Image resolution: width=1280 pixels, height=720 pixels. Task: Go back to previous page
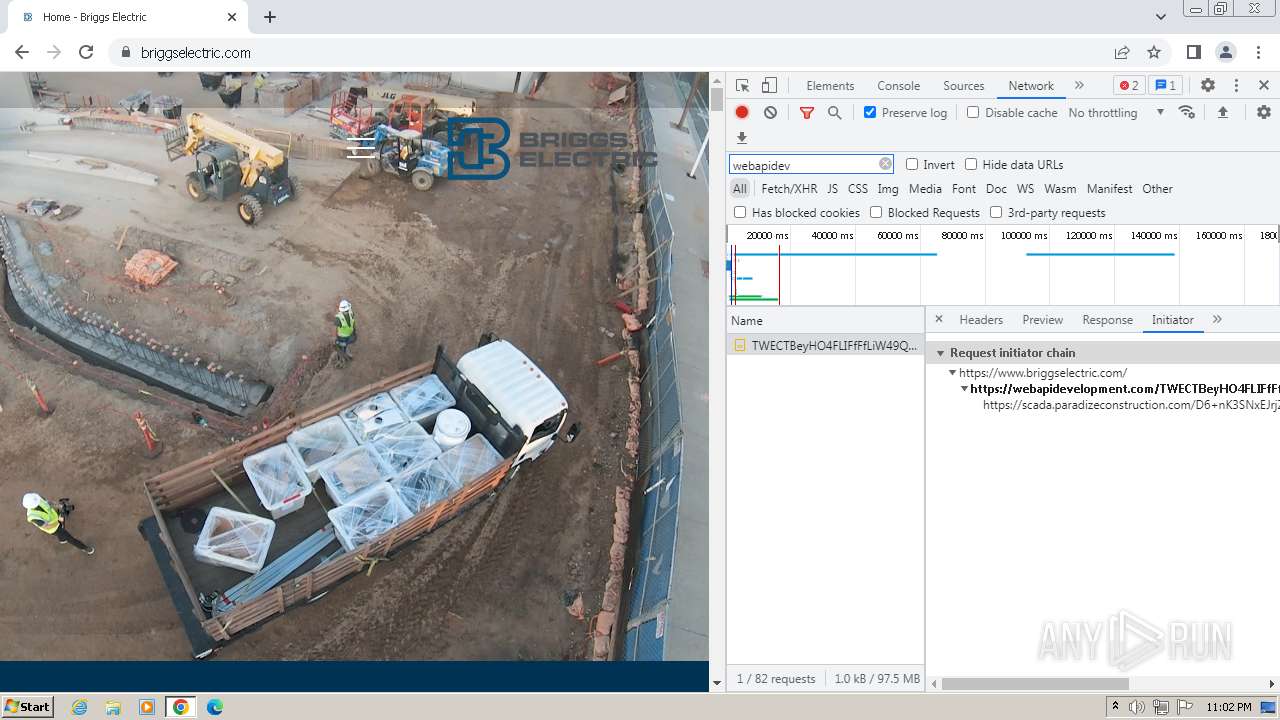(22, 52)
